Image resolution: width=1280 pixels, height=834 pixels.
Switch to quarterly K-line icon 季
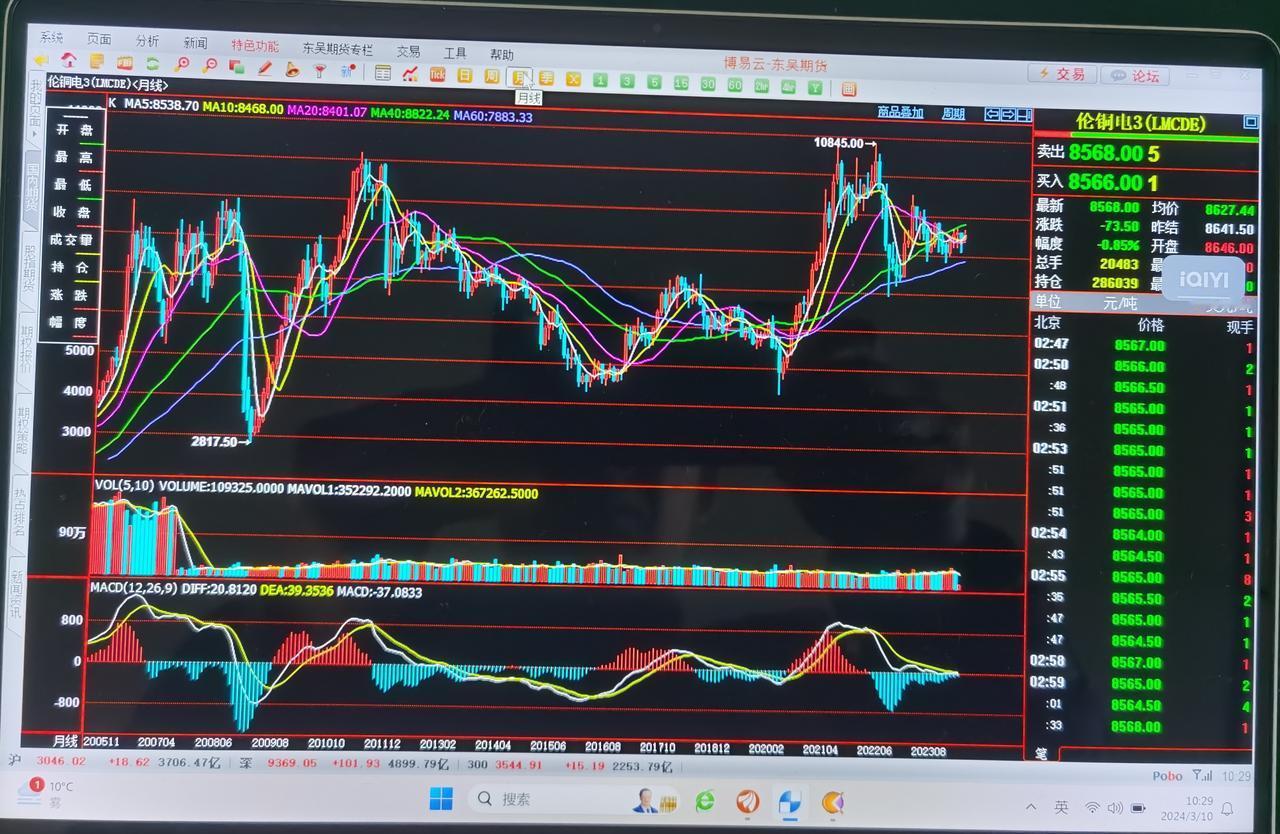click(x=546, y=78)
